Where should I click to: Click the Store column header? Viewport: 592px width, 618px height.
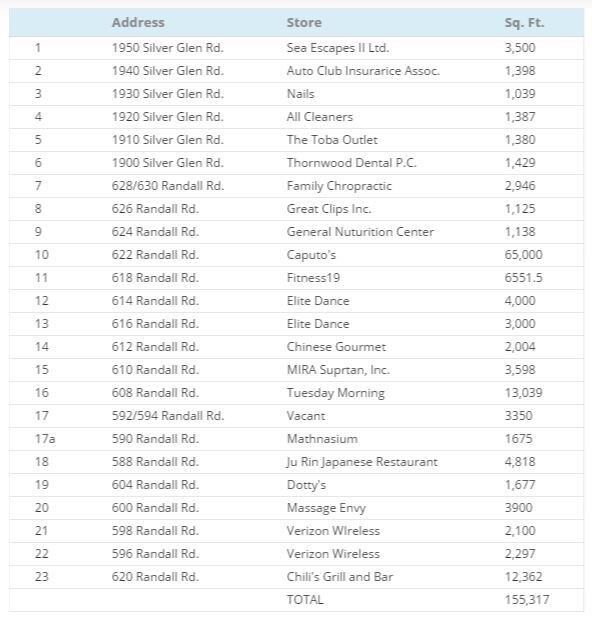(304, 22)
